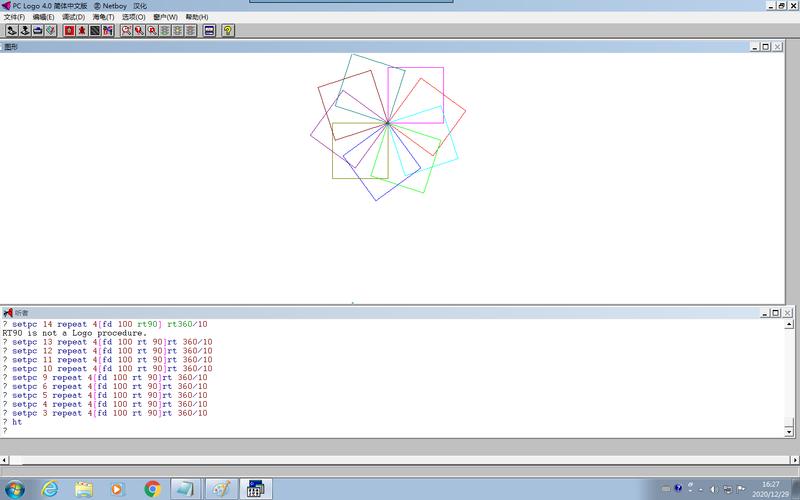The height and width of the screenshot is (500, 800).
Task: Click the 'setpc 14 repeat' command line
Action: tap(105, 324)
